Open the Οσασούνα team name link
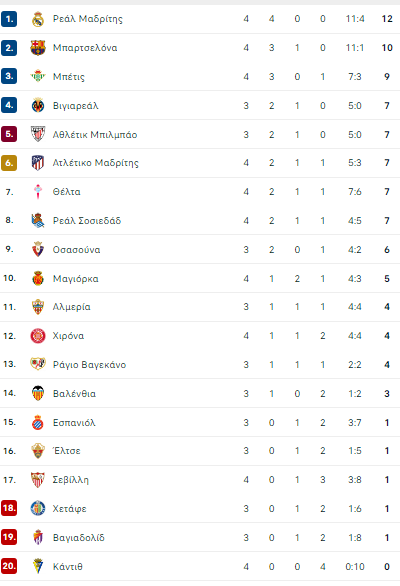 (x=77, y=250)
